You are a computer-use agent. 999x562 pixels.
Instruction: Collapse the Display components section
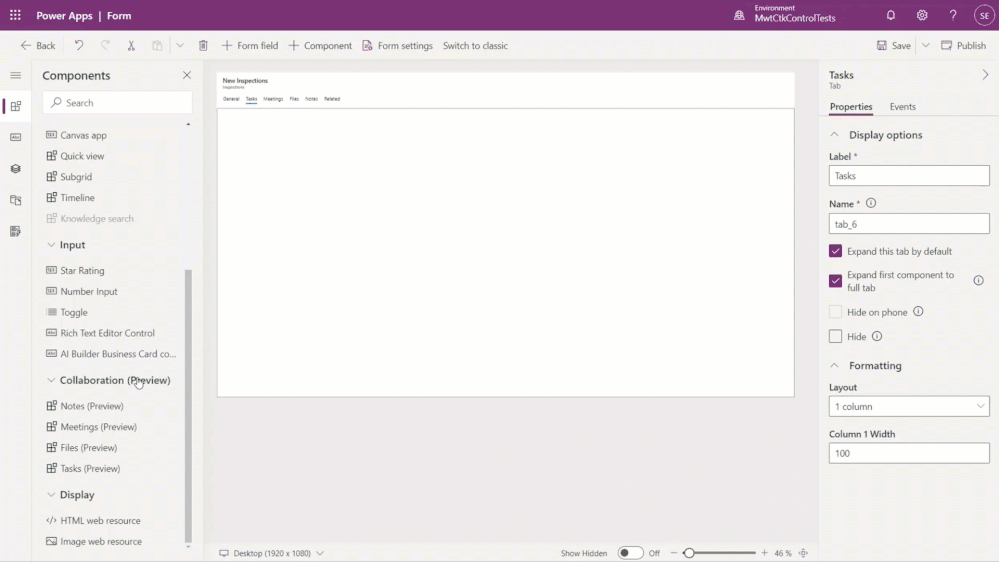51,494
